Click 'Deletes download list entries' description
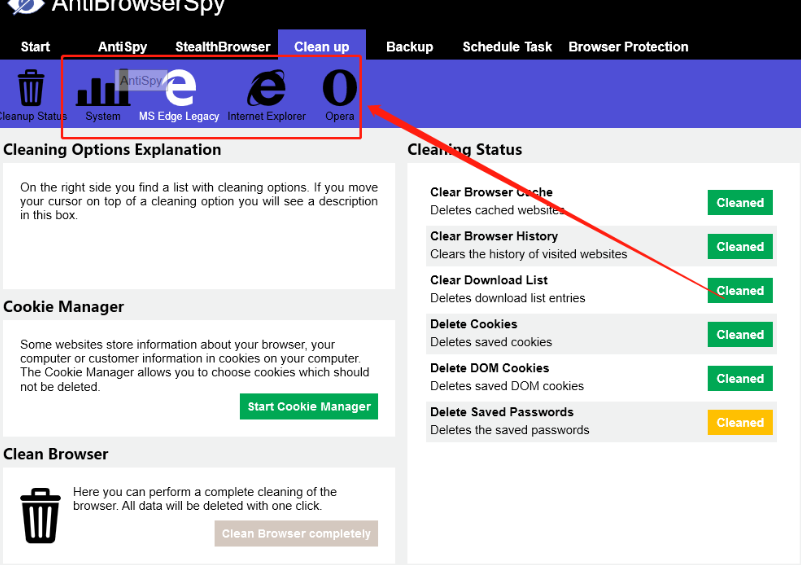Viewport: 801px width, 565px height. click(x=508, y=298)
